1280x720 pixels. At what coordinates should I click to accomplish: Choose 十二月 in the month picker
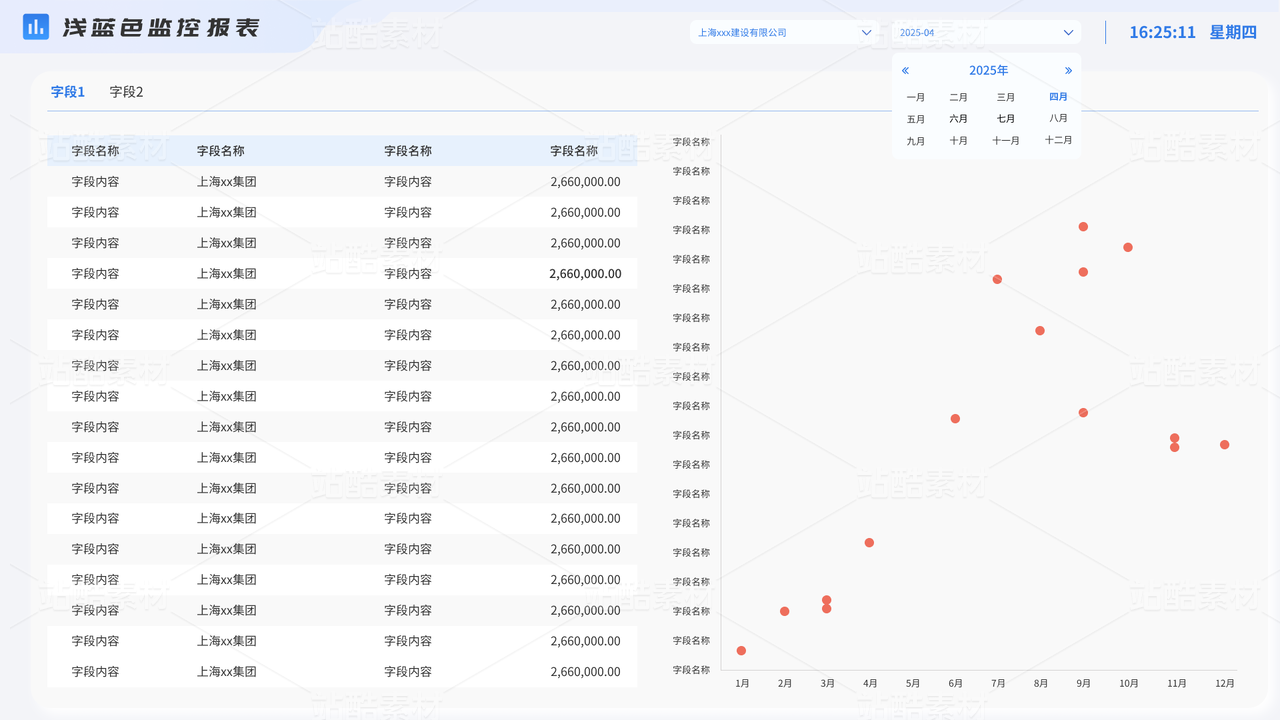[x=1058, y=140]
